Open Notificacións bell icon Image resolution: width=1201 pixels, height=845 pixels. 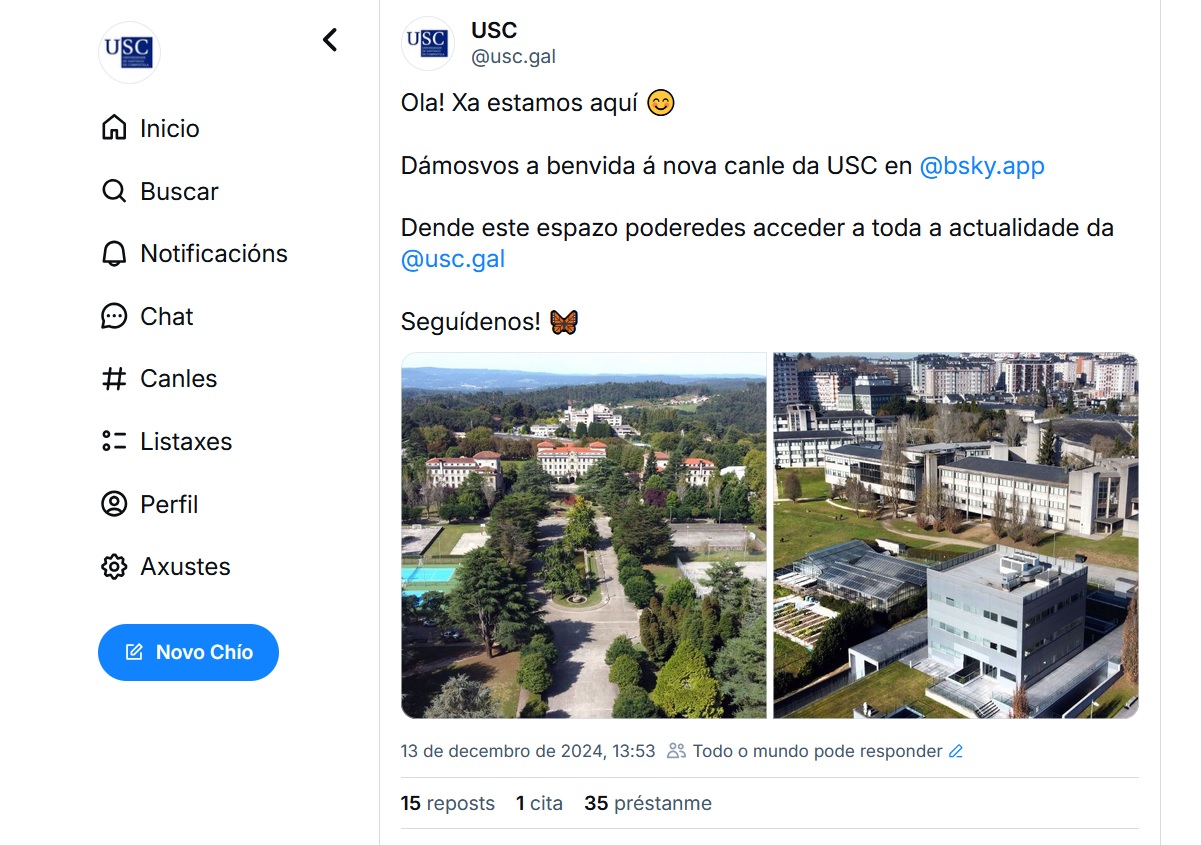(115, 254)
